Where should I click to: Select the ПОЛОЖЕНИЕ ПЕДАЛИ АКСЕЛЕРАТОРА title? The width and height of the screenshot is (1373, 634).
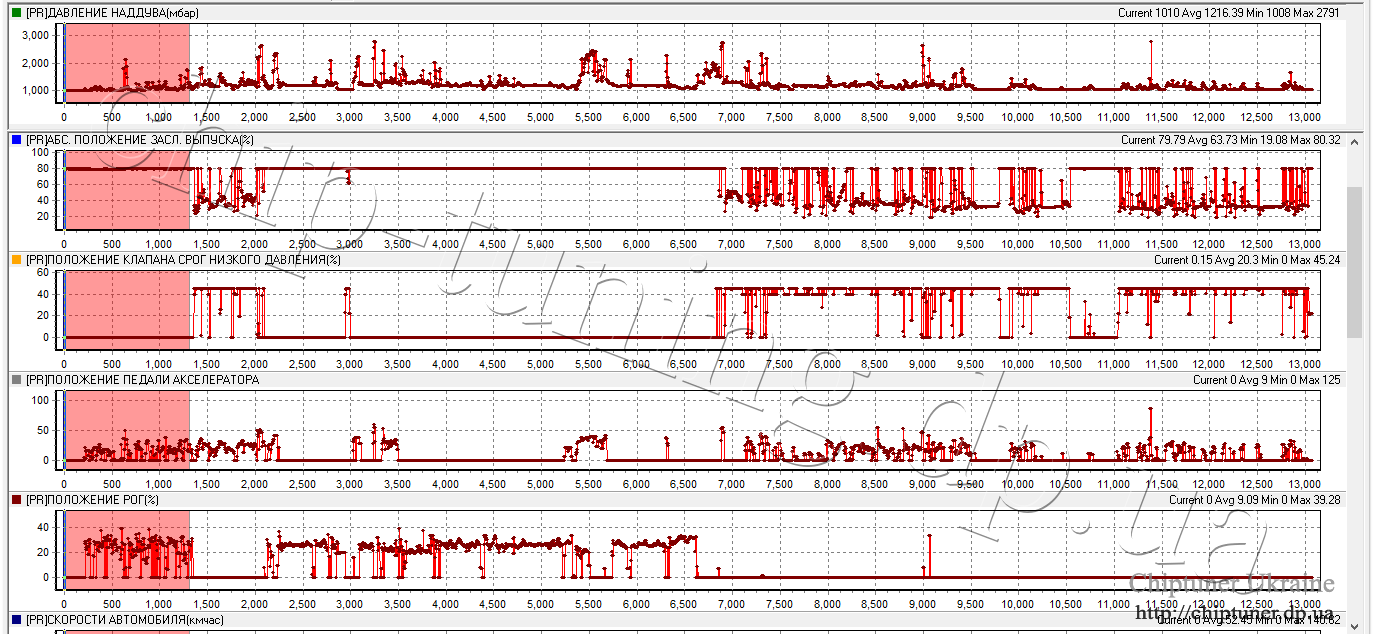[142, 380]
